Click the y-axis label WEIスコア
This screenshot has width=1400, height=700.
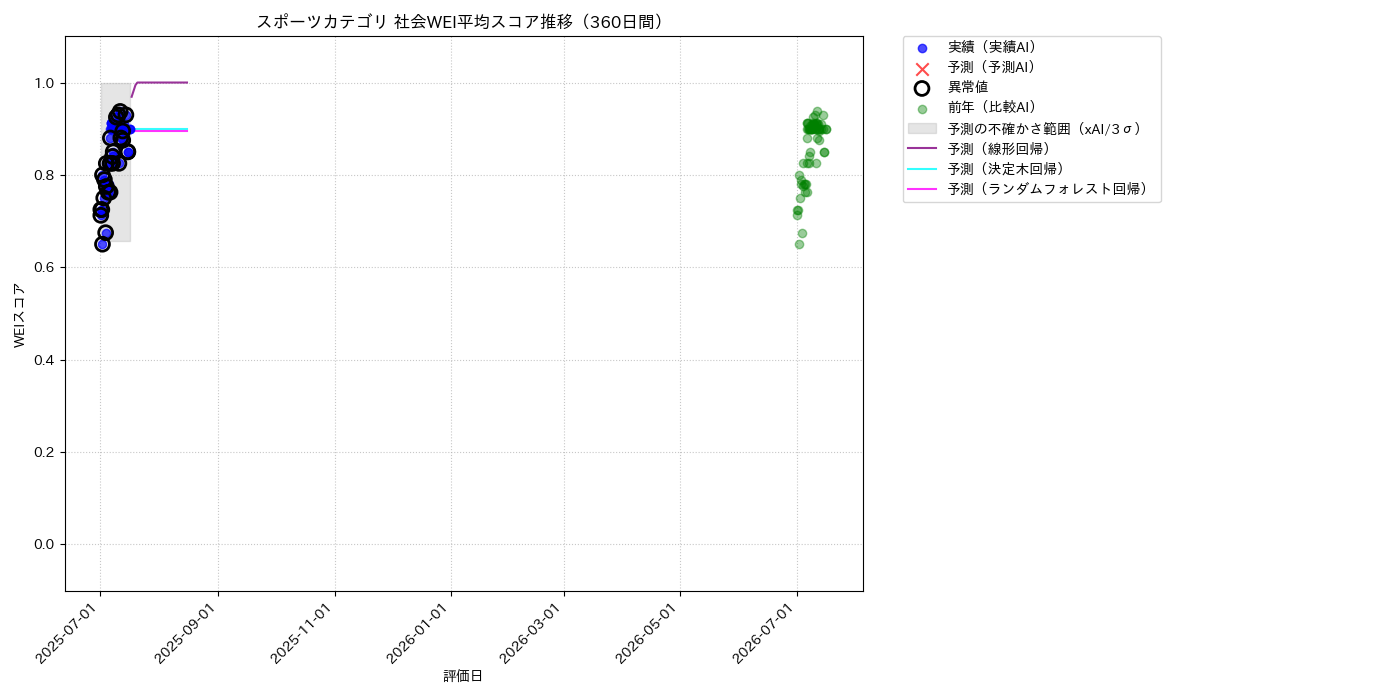[x=20, y=315]
